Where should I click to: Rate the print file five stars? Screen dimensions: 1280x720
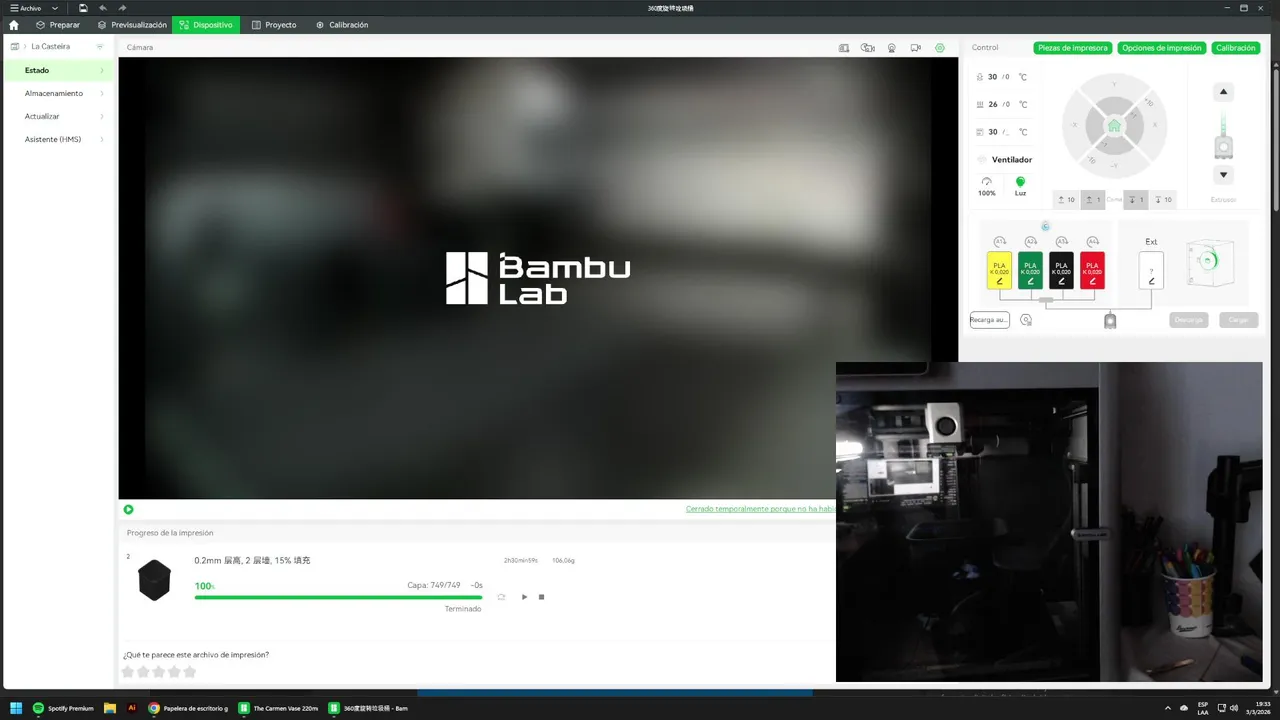click(x=189, y=672)
